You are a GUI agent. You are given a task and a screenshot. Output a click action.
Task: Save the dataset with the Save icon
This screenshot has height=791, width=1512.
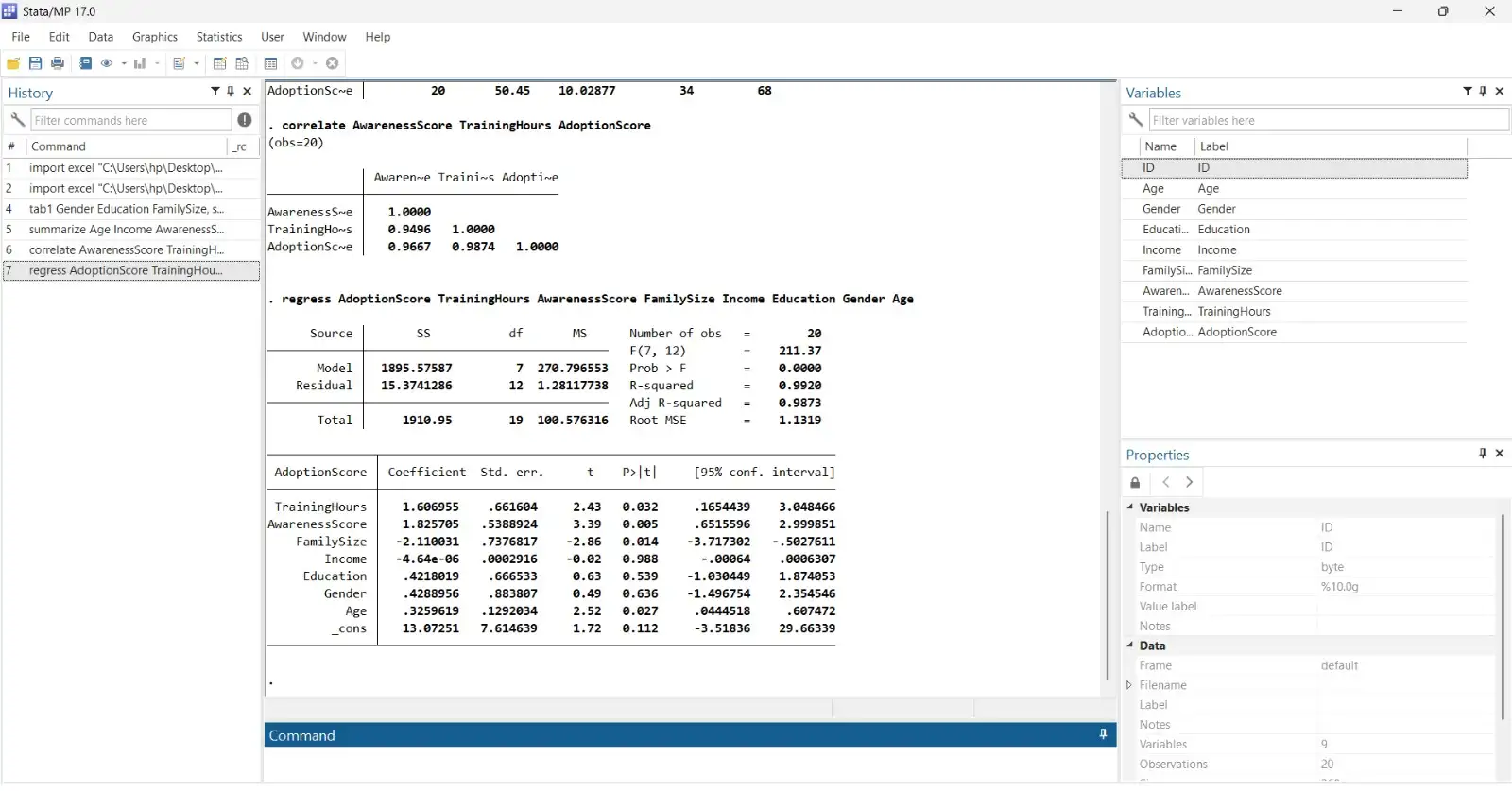coord(35,63)
